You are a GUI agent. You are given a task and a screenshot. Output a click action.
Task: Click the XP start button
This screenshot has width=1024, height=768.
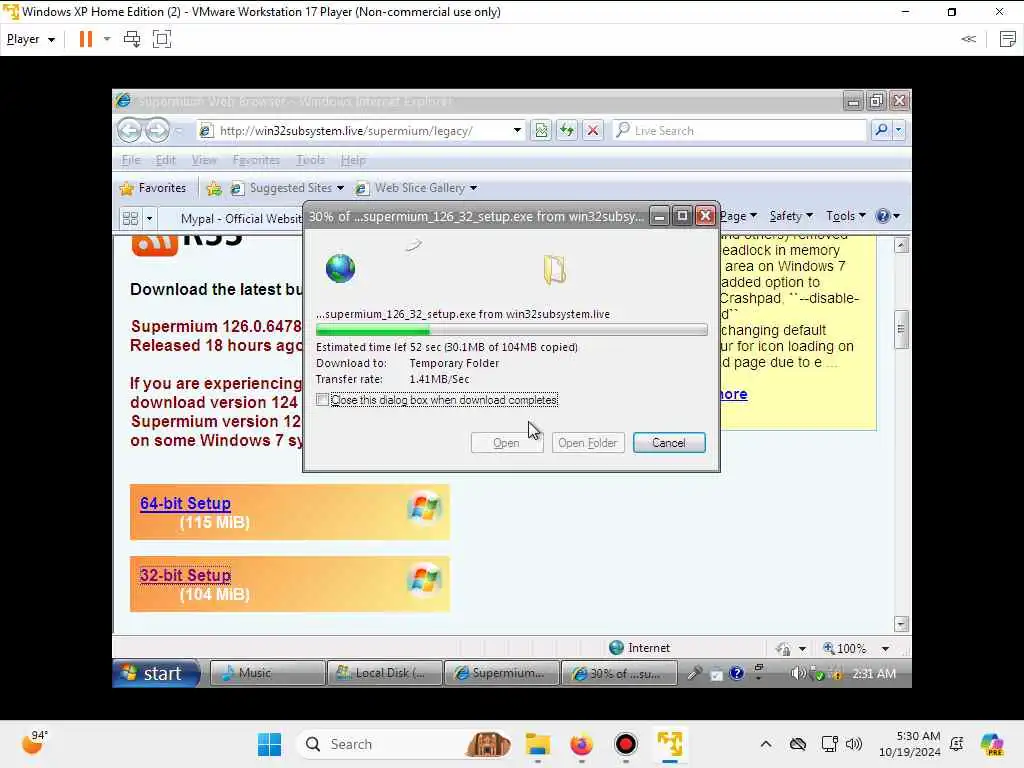point(155,673)
